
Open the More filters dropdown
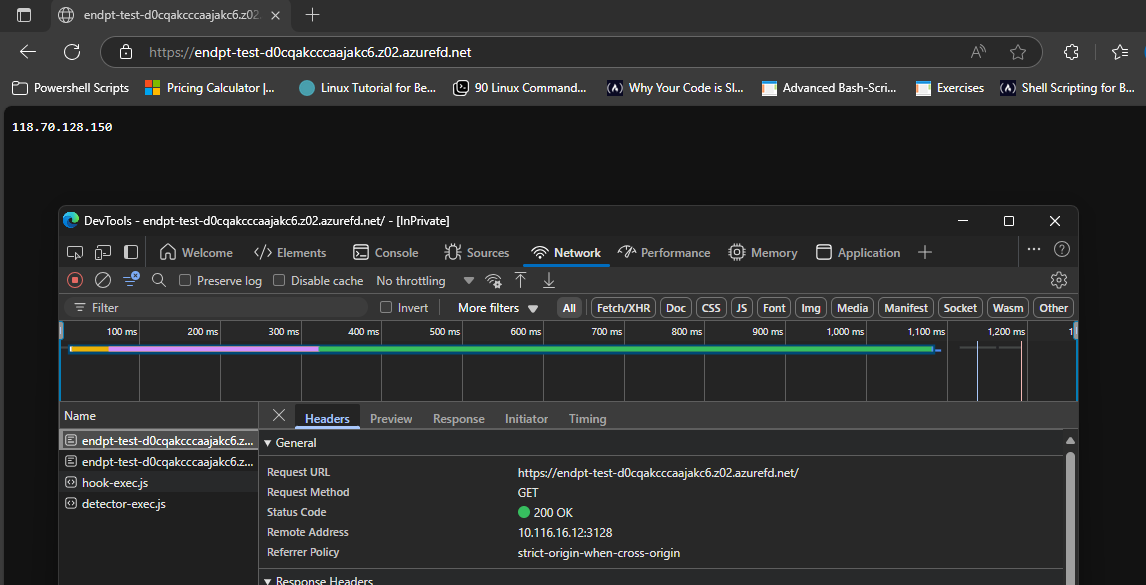point(498,308)
